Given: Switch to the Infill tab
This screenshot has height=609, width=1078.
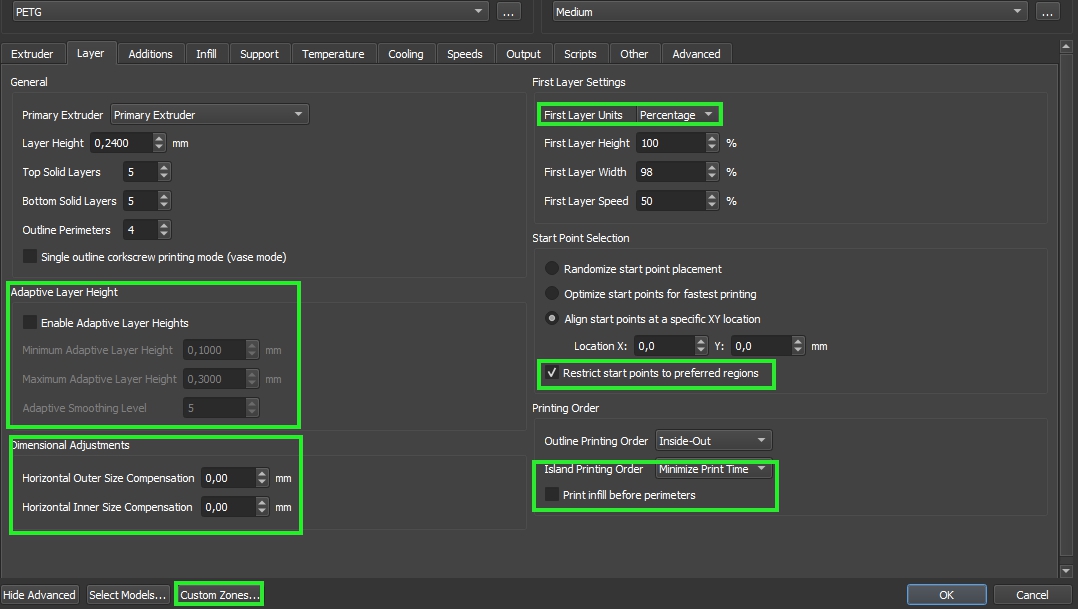Looking at the screenshot, I should [206, 54].
